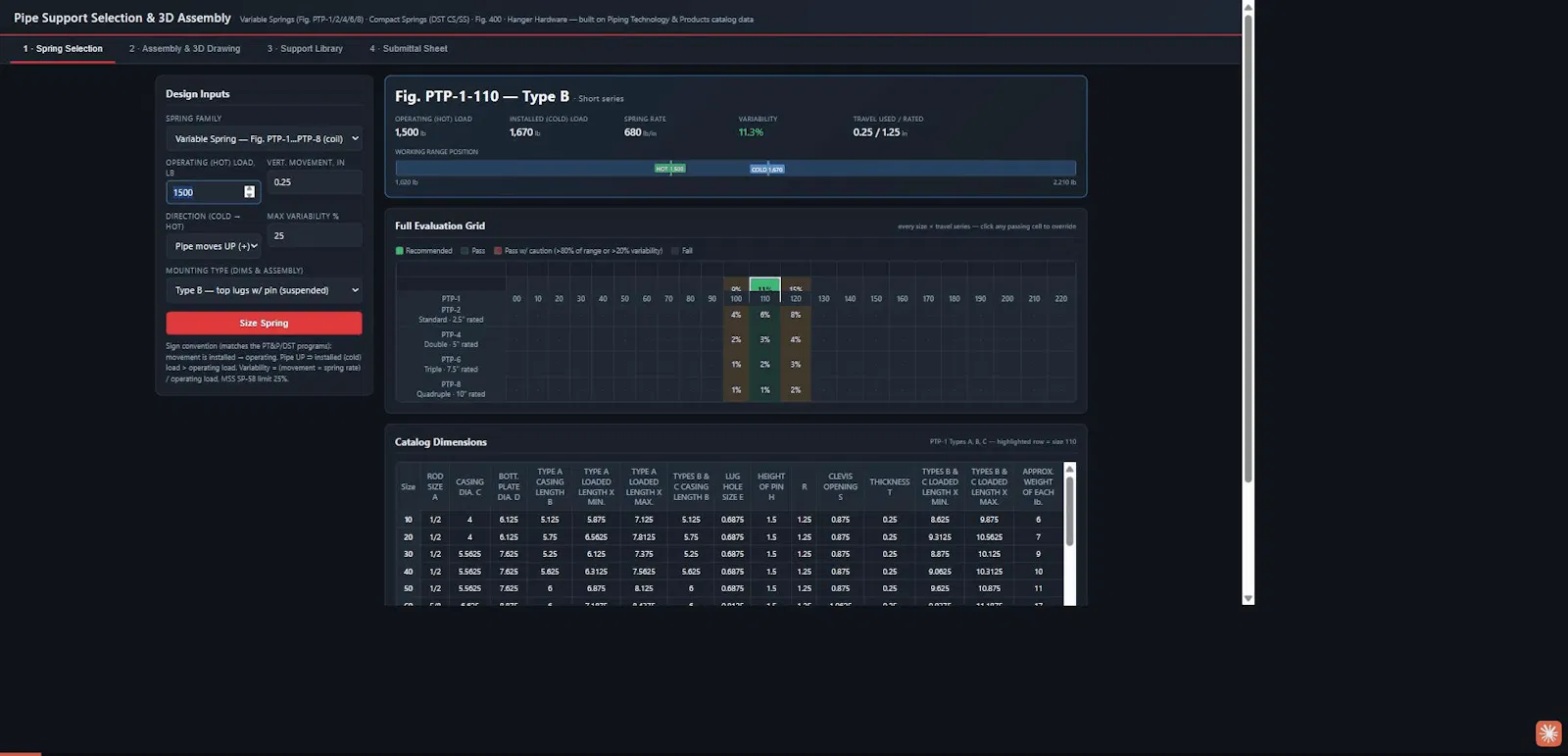Click the 10.875 cell in size 50 row

[989, 588]
